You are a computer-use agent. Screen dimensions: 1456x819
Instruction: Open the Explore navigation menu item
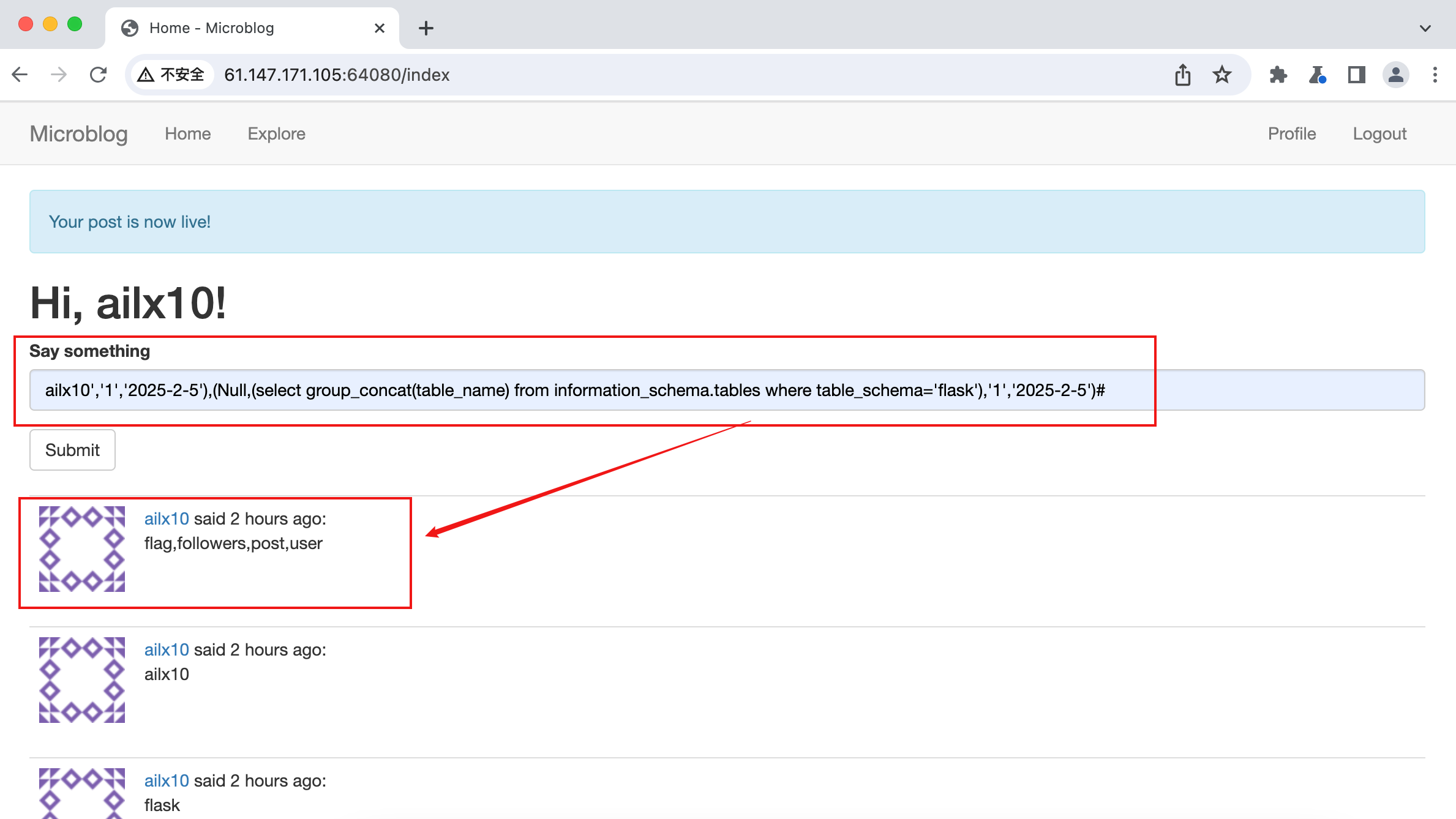pos(276,133)
